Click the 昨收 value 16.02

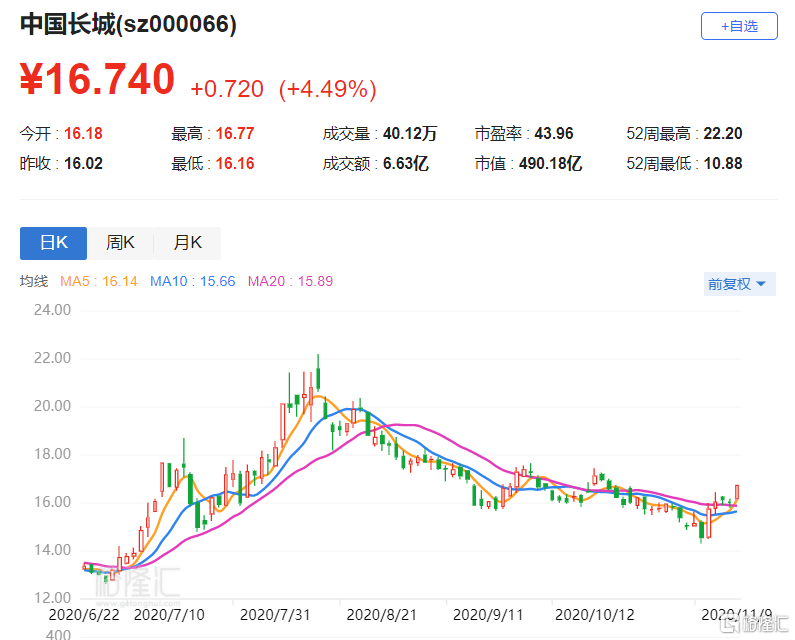83,163
